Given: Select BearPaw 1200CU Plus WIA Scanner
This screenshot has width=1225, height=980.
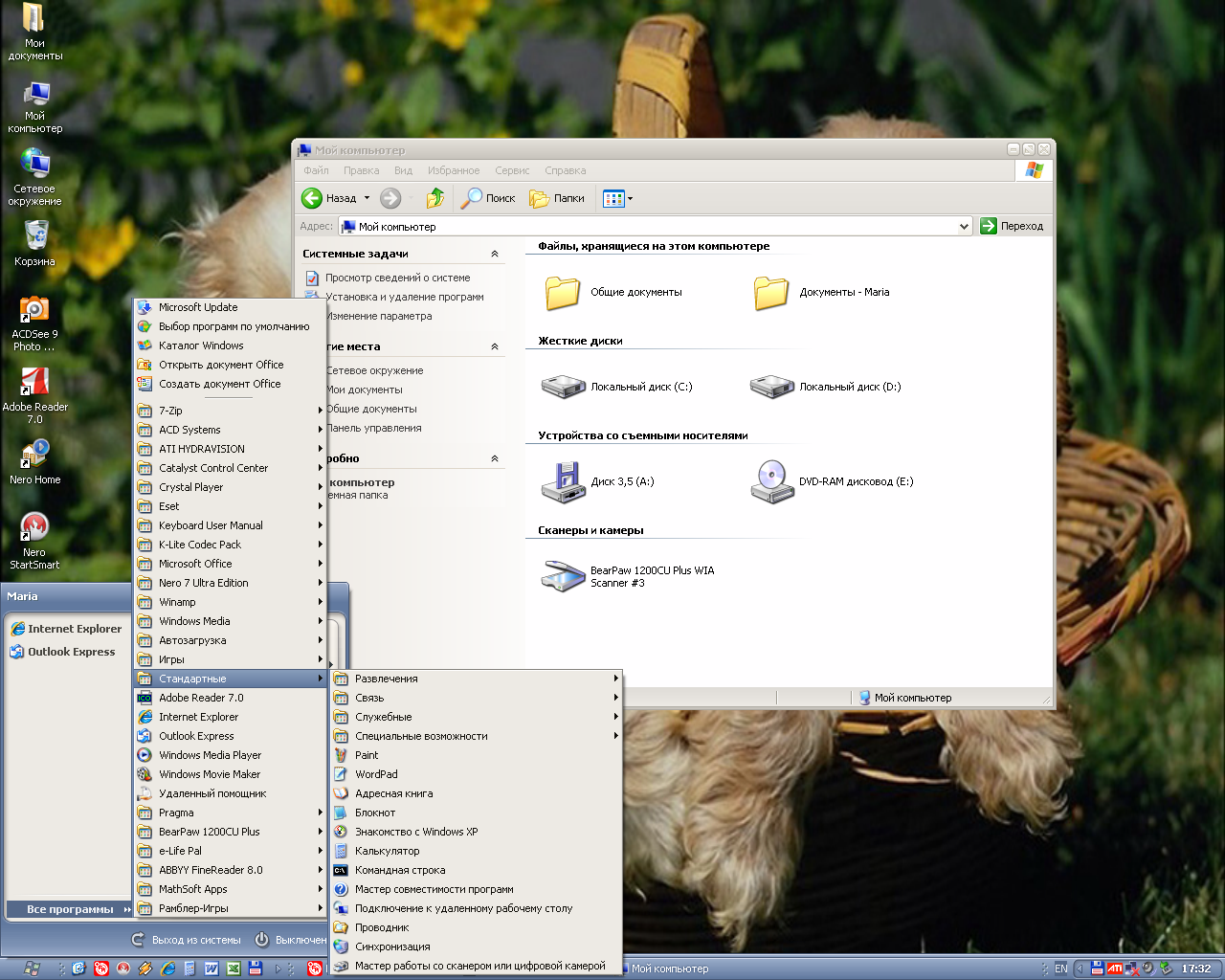Looking at the screenshot, I should click(628, 576).
